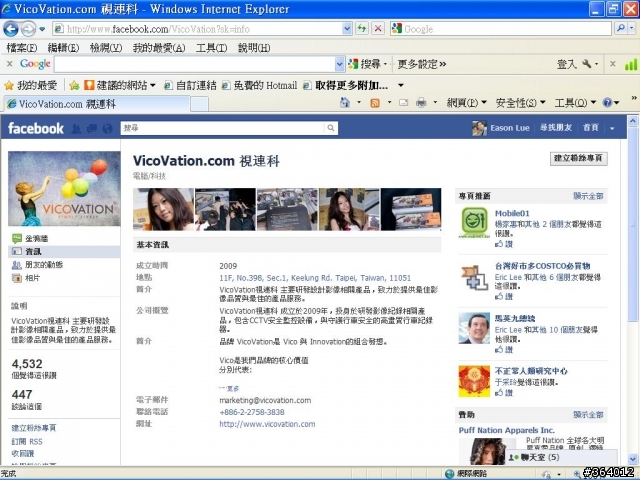The width and height of the screenshot is (640, 480).
Task: Click the blue Help question mark icon
Action: pos(607,102)
